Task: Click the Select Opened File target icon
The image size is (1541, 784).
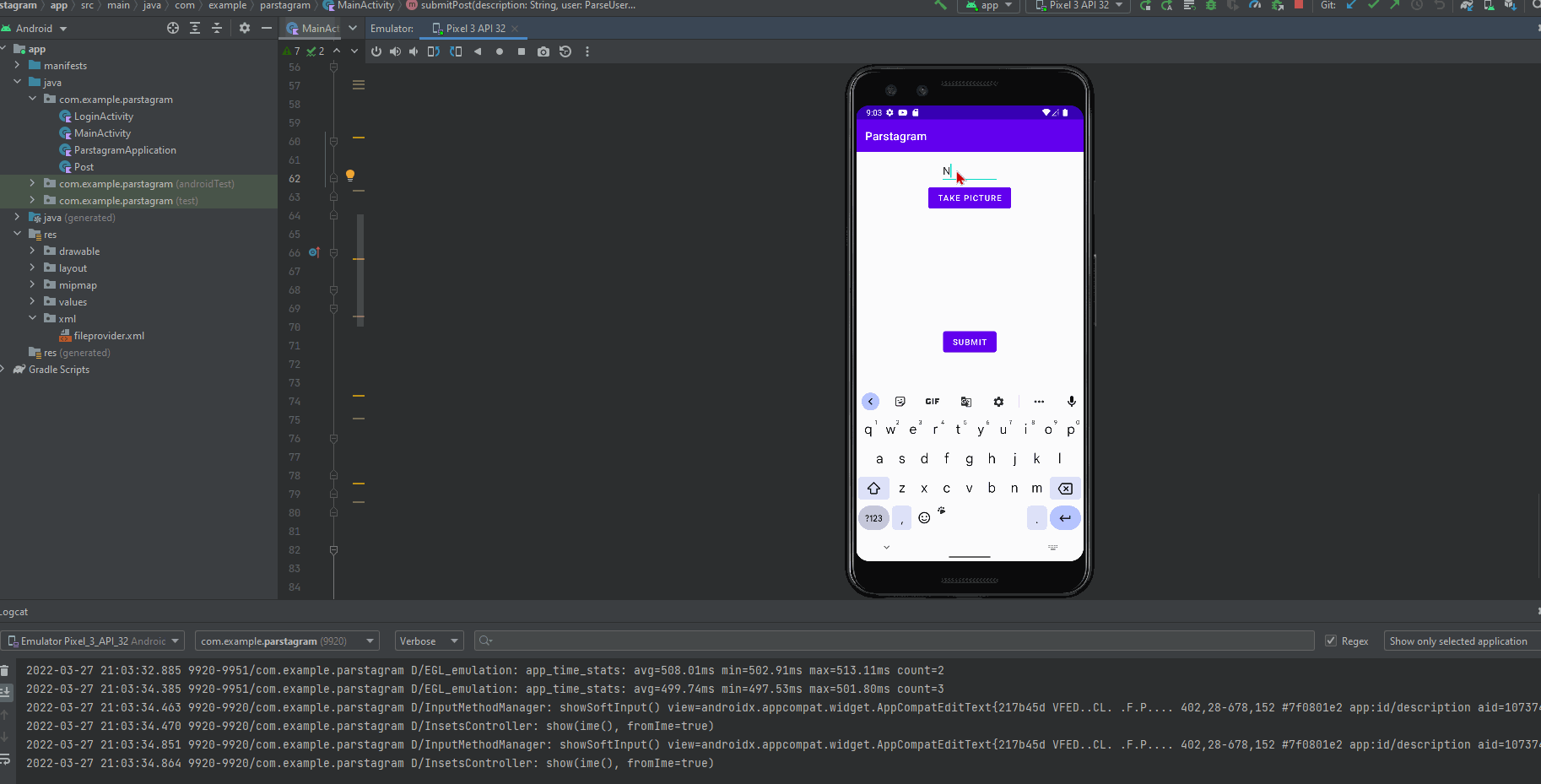Action: [x=173, y=28]
